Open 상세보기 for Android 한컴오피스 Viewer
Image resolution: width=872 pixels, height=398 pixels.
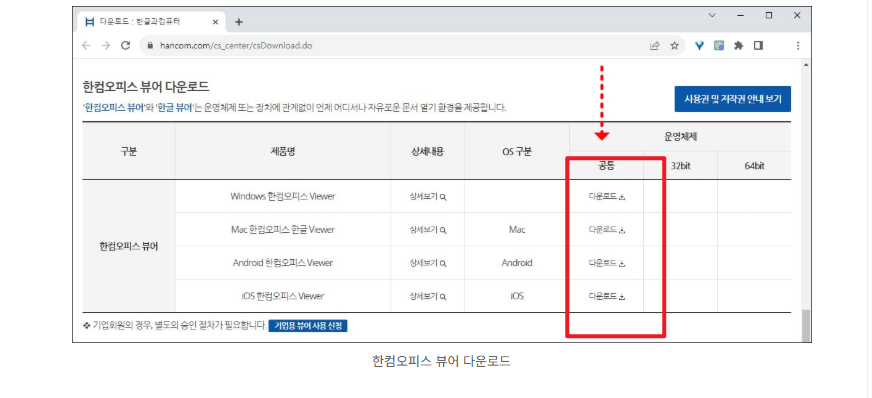click(x=428, y=263)
